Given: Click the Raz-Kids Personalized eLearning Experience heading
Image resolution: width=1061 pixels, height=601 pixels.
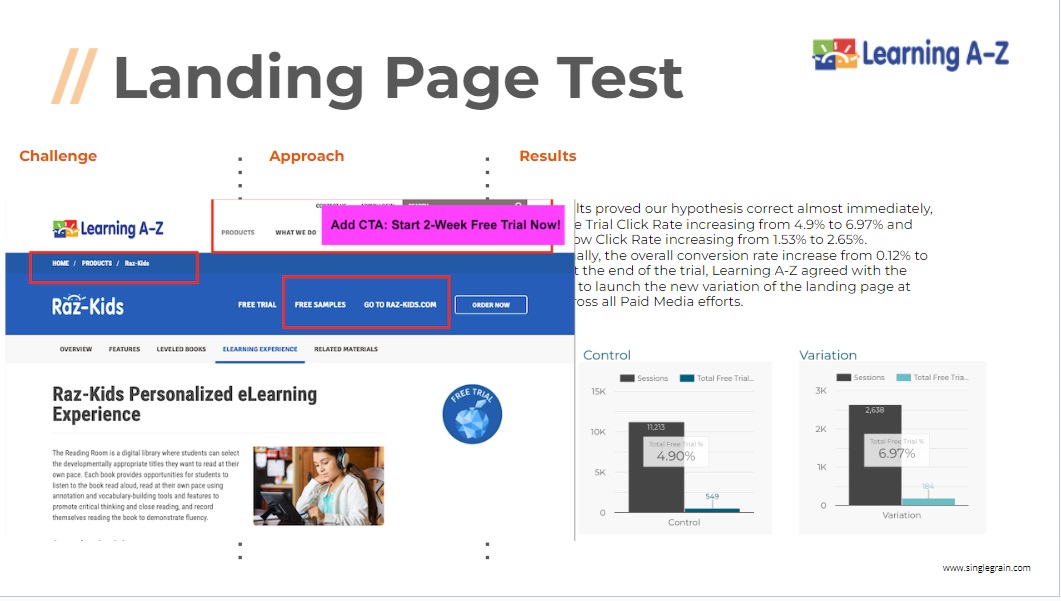Looking at the screenshot, I should coord(185,404).
